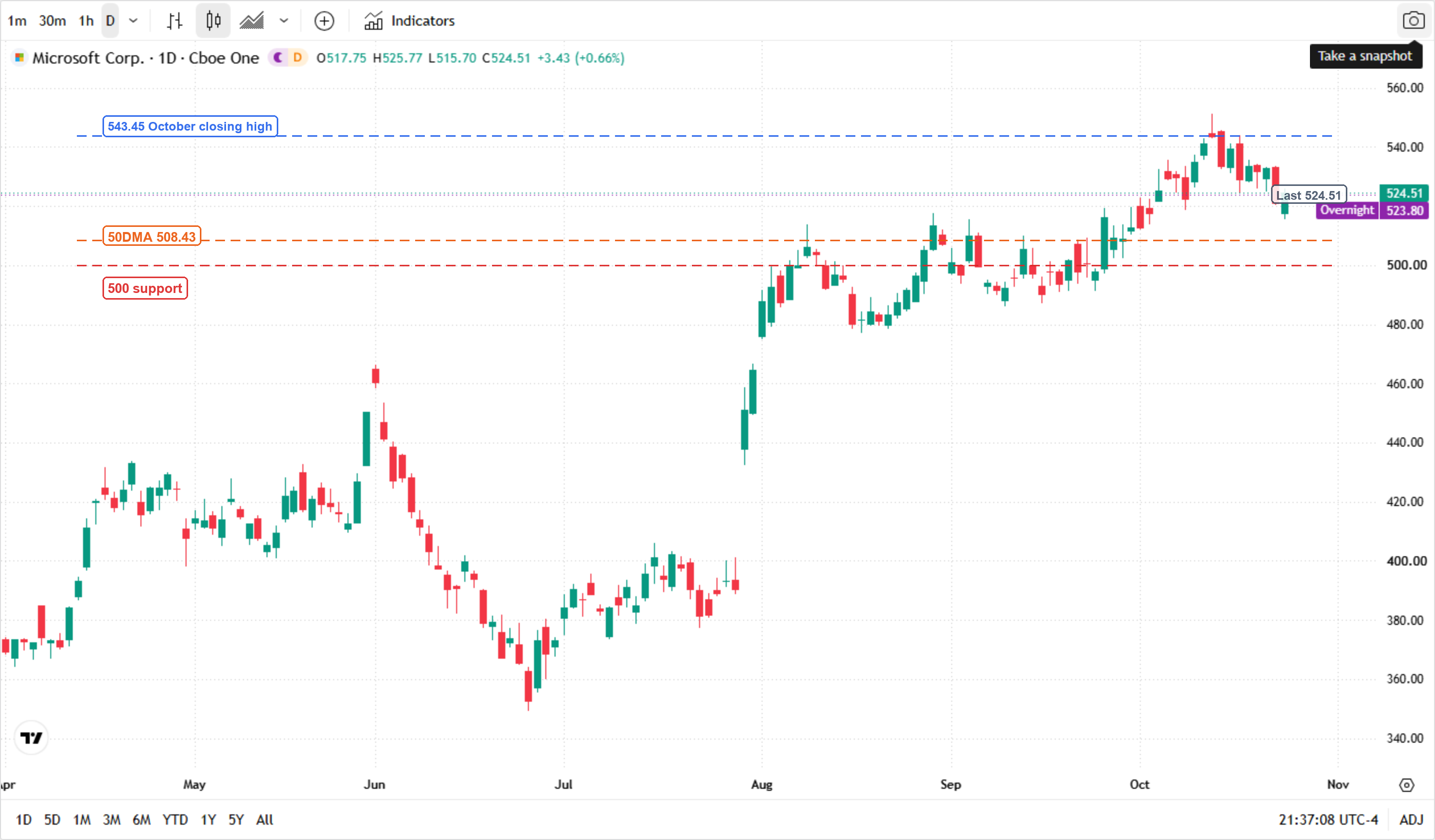Set range to 1Y
The image size is (1435, 840).
209,820
